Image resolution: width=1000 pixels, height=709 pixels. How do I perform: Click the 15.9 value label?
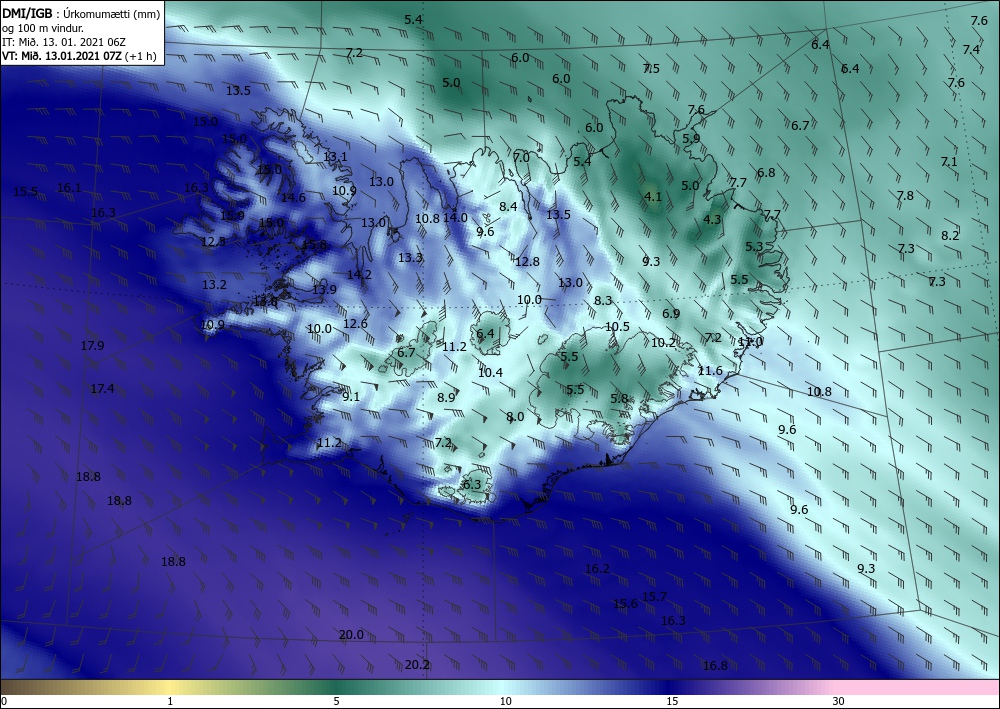click(x=232, y=216)
